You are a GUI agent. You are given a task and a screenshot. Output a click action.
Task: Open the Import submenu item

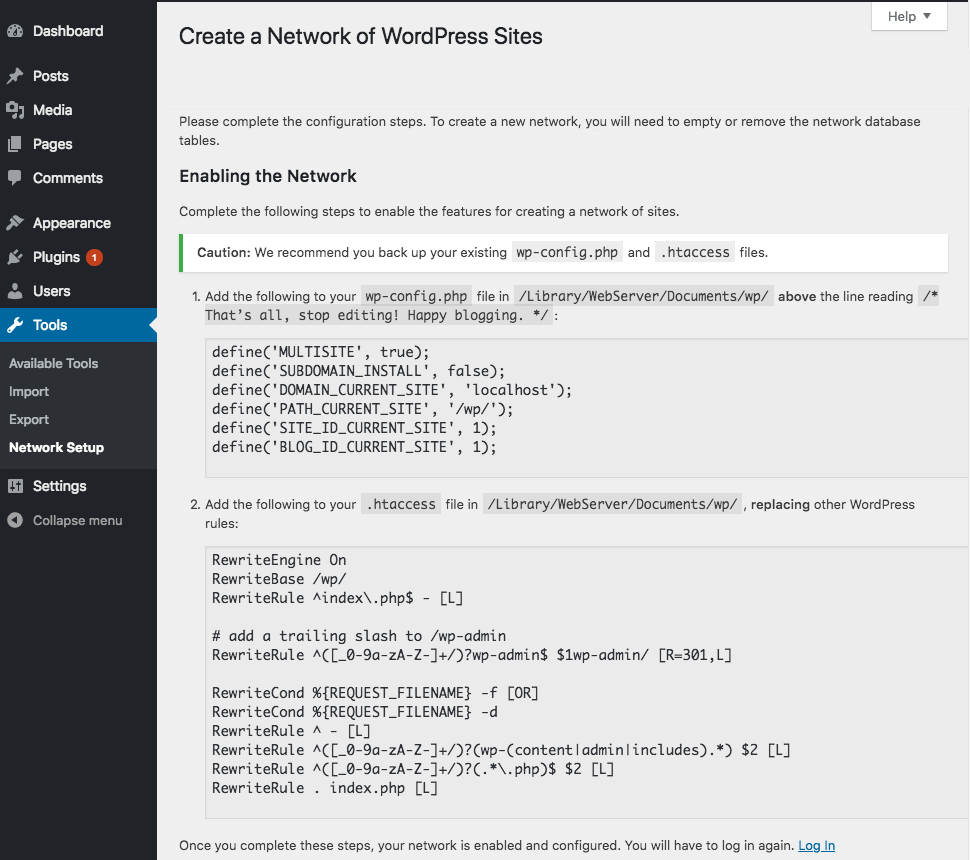[29, 392]
